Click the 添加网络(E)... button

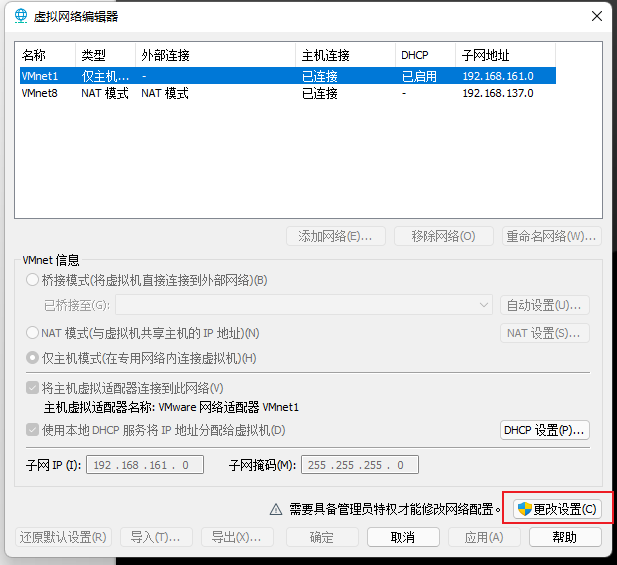[x=336, y=236]
